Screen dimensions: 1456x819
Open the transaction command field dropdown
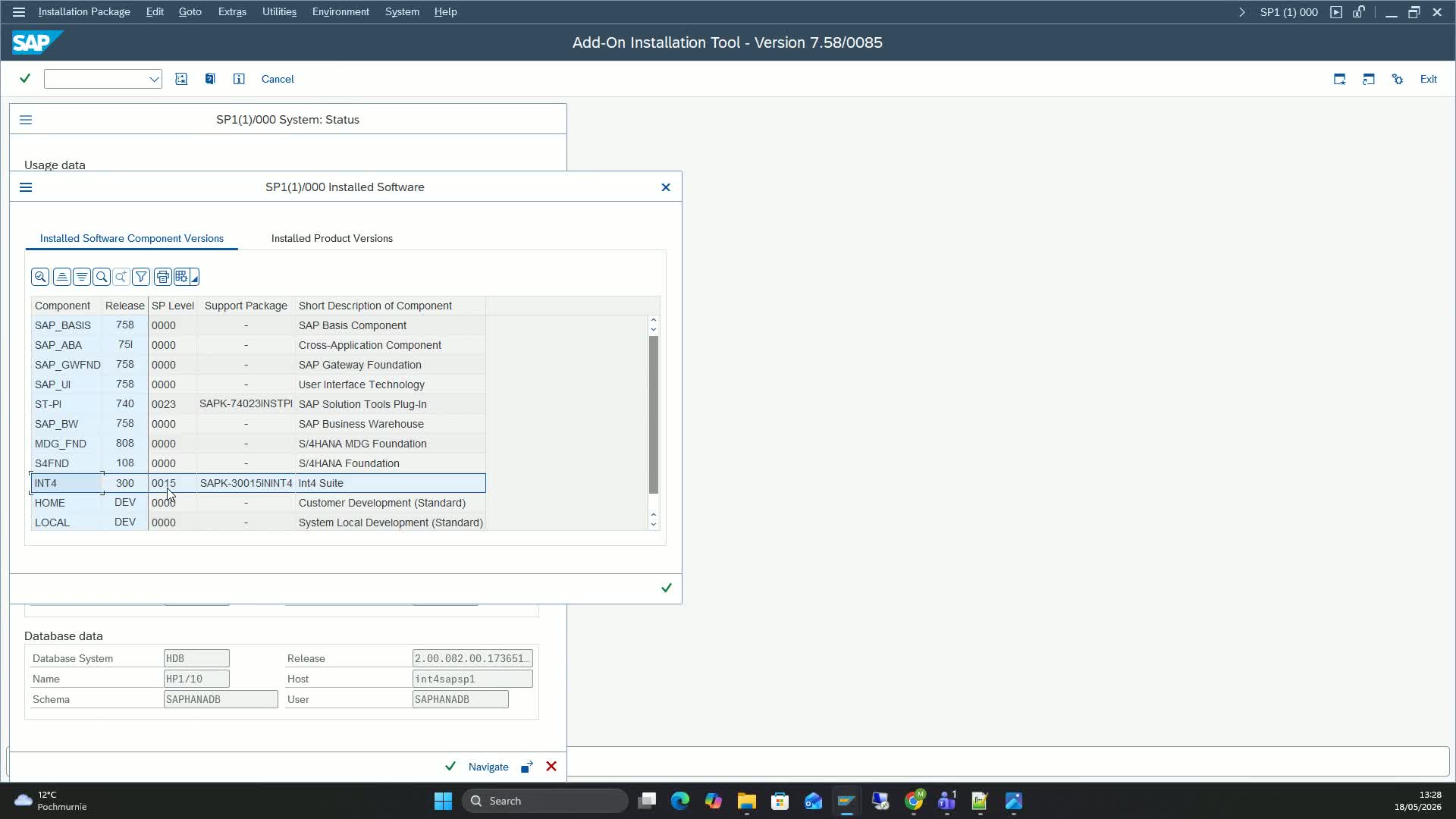click(154, 79)
